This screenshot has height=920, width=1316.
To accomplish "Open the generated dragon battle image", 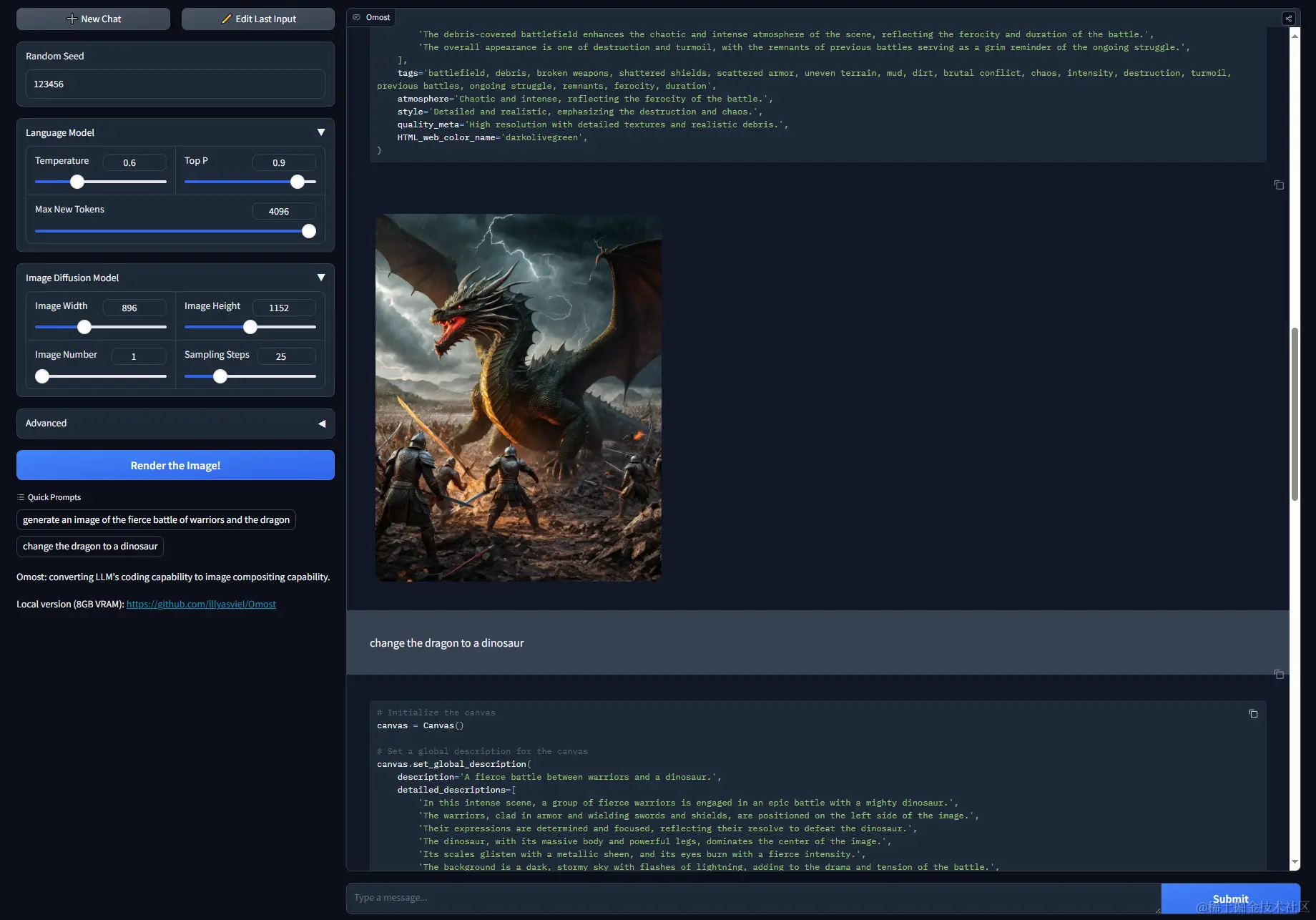I will point(519,398).
